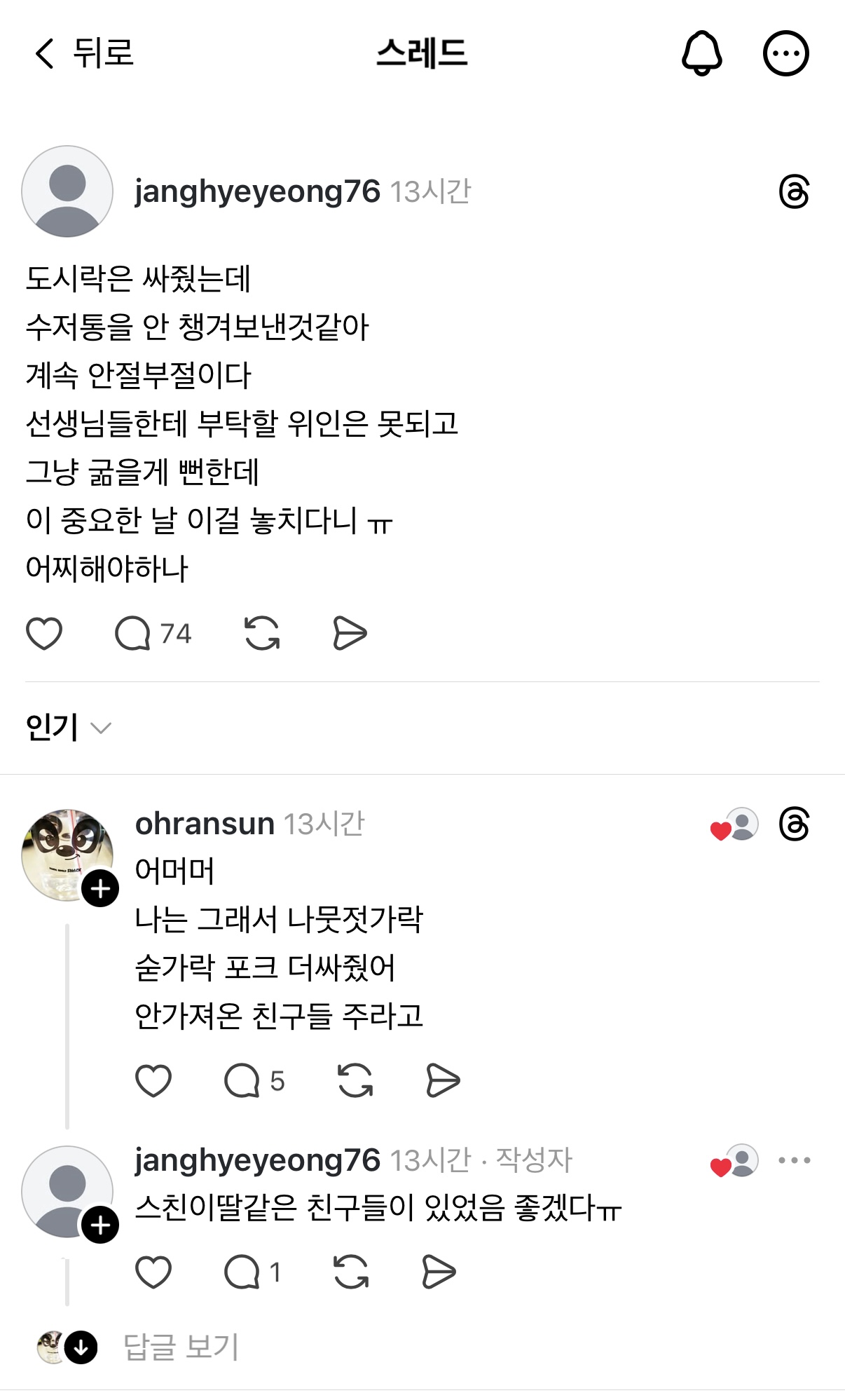The width and height of the screenshot is (845, 1400).
Task: Repost ohransun's reply
Action: click(x=355, y=1080)
